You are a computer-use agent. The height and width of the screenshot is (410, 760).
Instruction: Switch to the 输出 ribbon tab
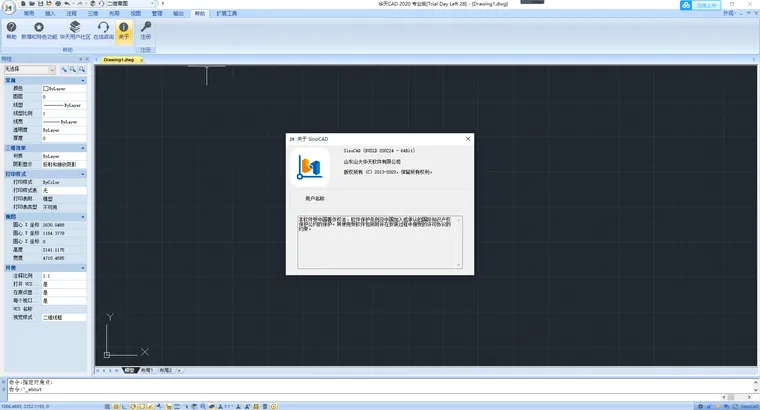point(178,14)
